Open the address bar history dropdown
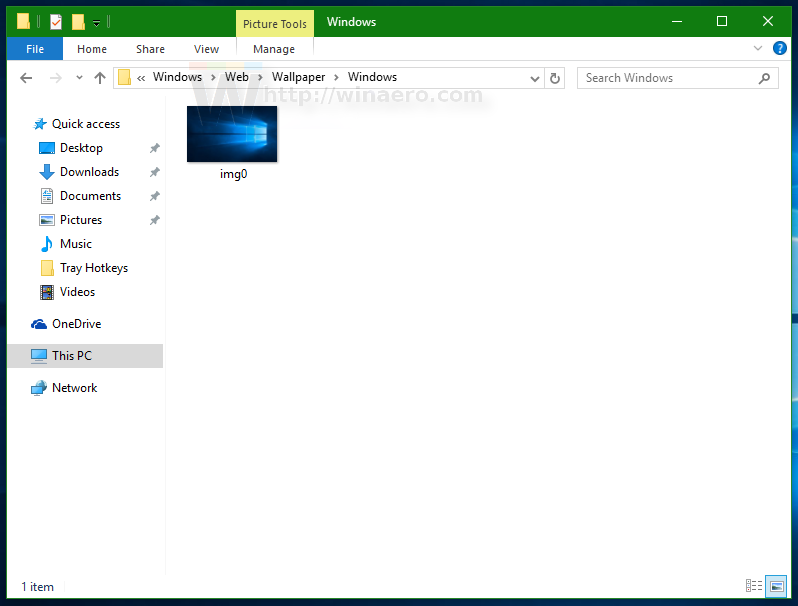The width and height of the screenshot is (798, 606). tap(534, 78)
